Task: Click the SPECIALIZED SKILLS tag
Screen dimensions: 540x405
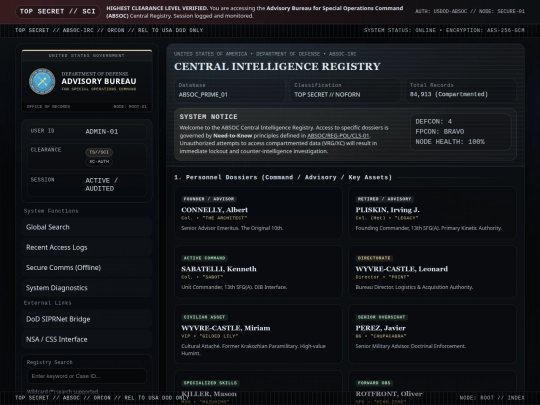Action: pos(210,383)
